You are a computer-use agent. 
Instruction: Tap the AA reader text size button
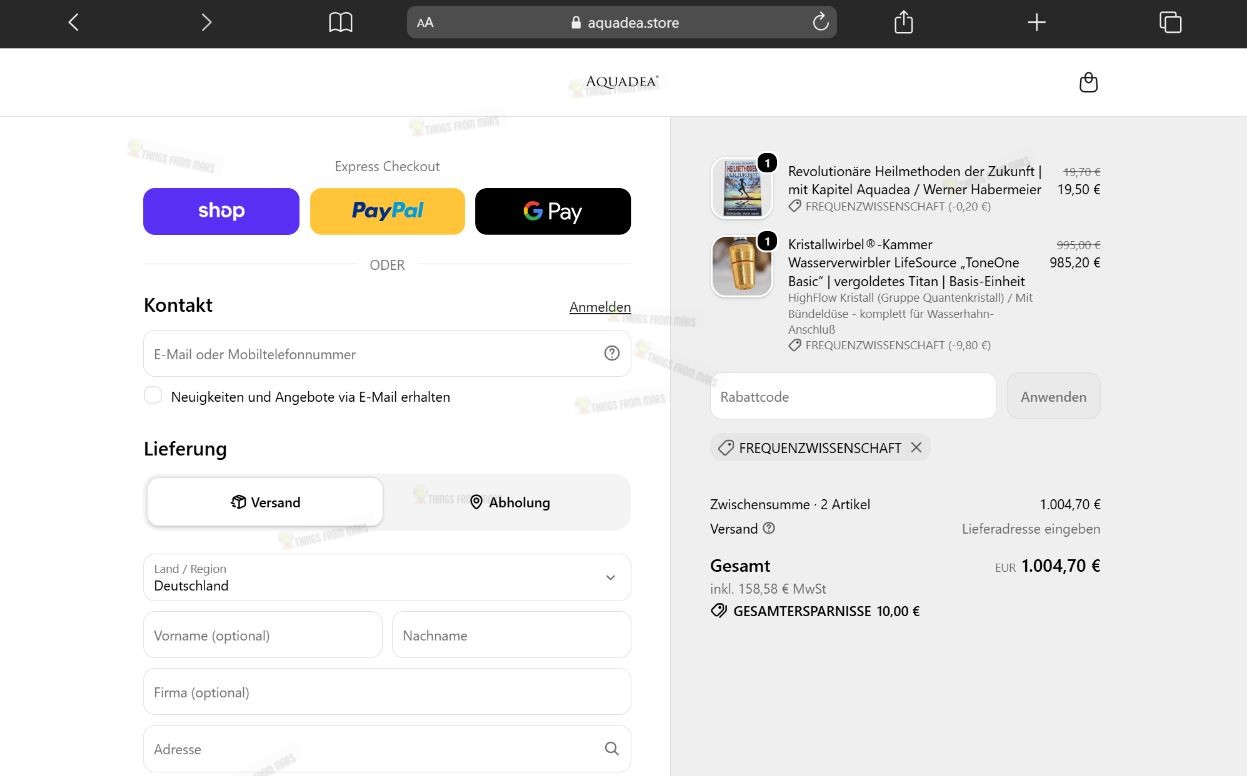[425, 22]
